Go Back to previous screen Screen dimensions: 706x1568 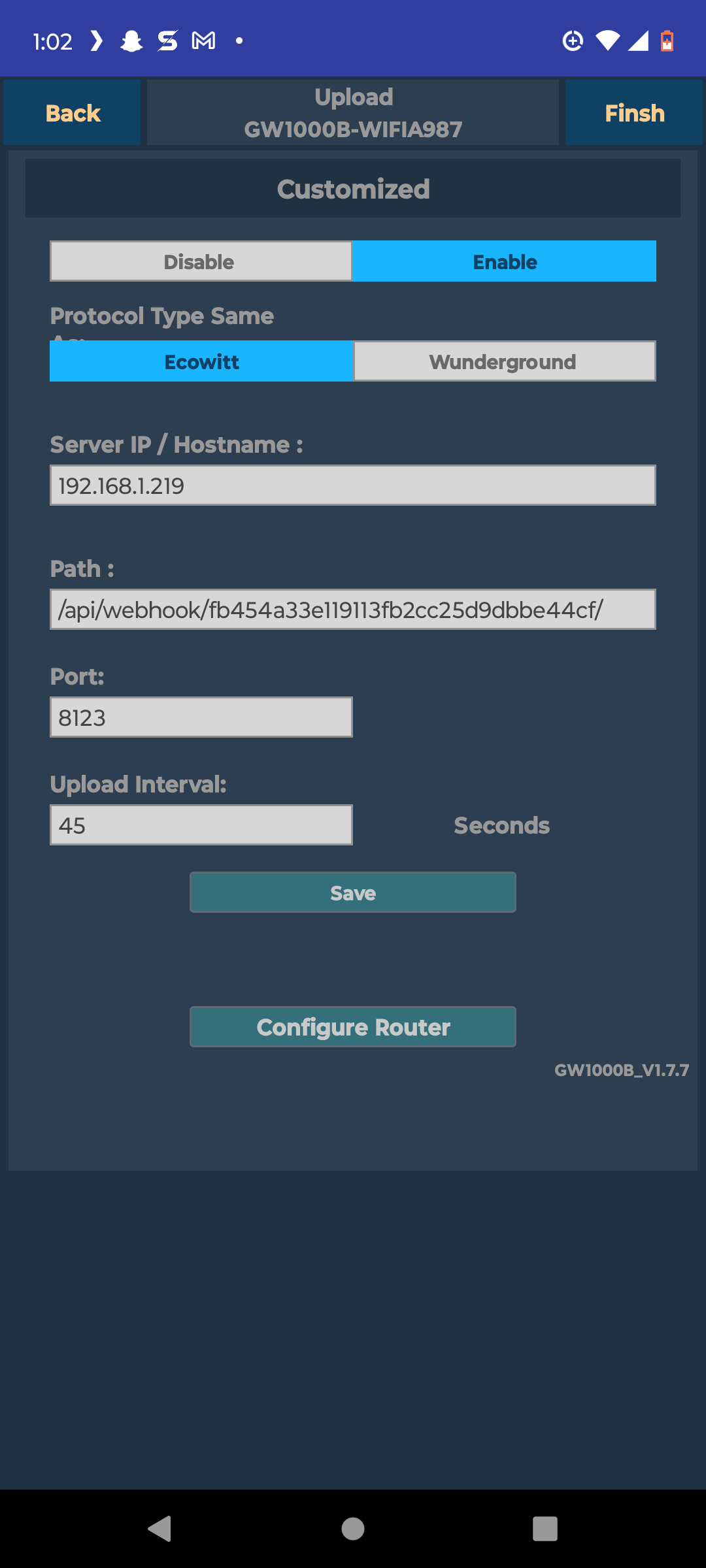[x=73, y=113]
